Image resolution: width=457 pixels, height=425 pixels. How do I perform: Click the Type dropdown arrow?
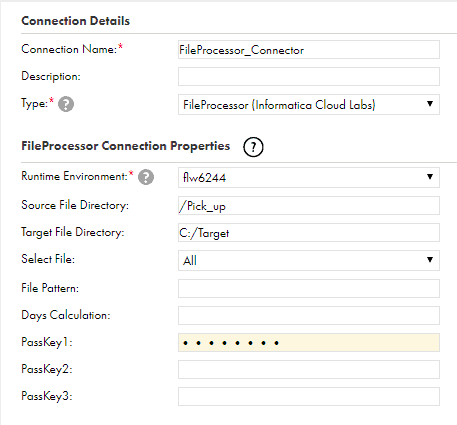pyautogui.click(x=430, y=104)
